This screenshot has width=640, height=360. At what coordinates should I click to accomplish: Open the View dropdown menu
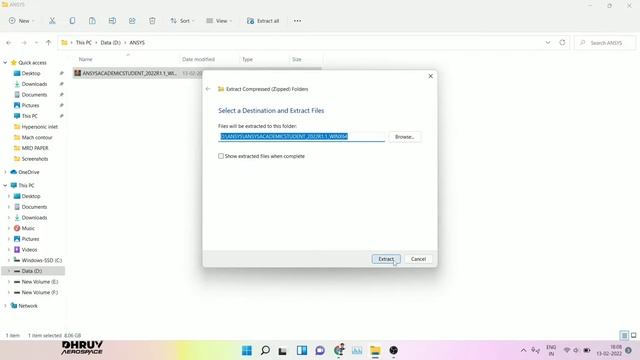click(219, 21)
